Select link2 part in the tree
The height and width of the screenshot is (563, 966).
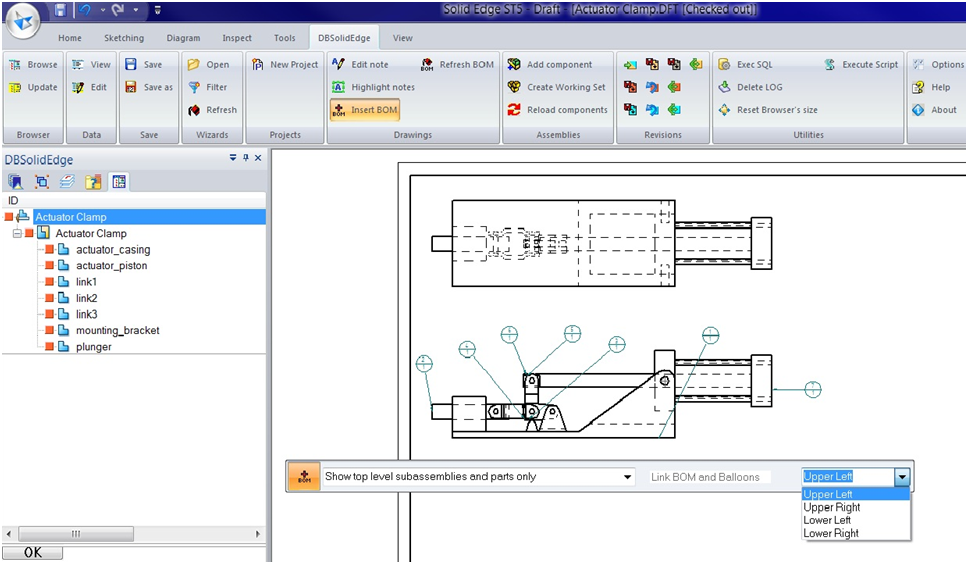pos(86,298)
